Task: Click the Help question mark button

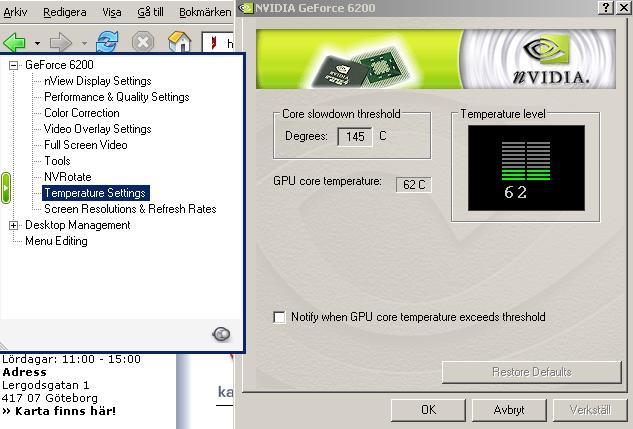Action: 605,7
